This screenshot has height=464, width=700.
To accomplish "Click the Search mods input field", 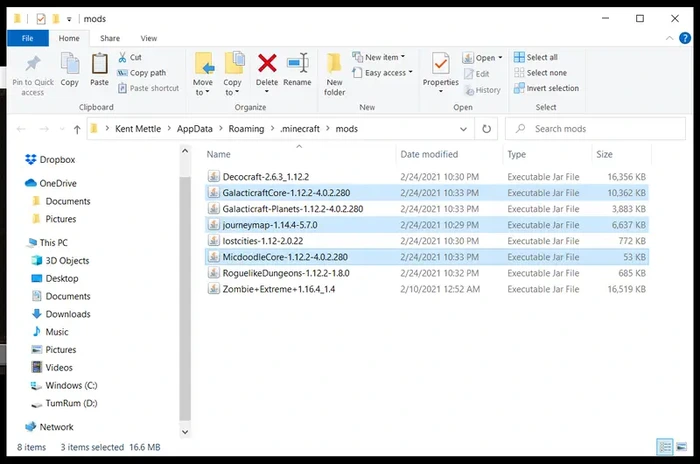I will pyautogui.click(x=596, y=129).
